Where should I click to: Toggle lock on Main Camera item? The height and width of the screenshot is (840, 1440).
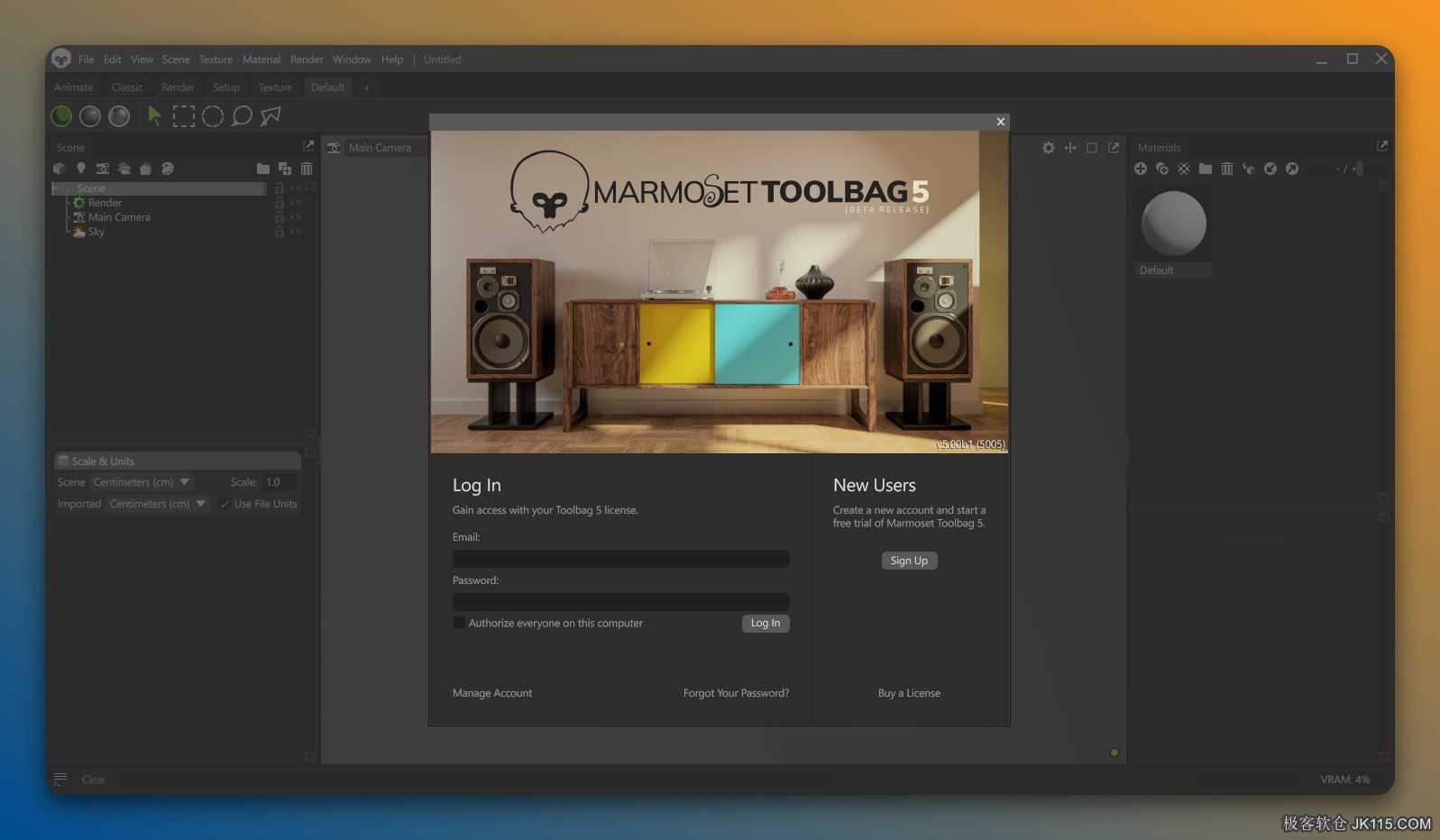pos(280,217)
